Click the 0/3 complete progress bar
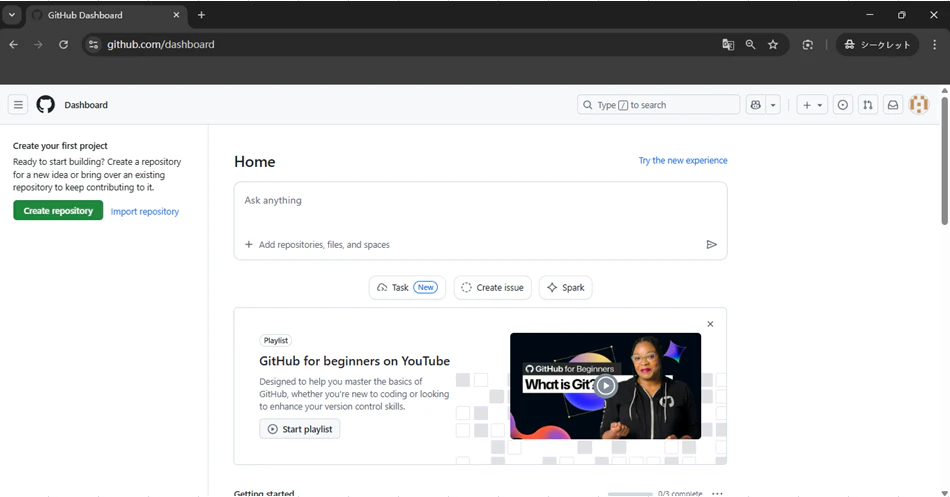Image resolution: width=950 pixels, height=497 pixels. [x=630, y=495]
